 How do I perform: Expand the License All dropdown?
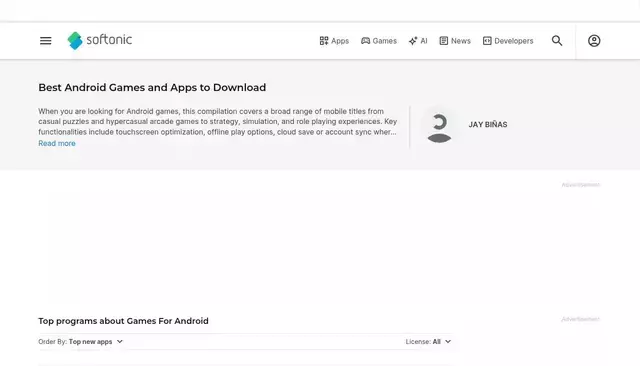point(428,342)
